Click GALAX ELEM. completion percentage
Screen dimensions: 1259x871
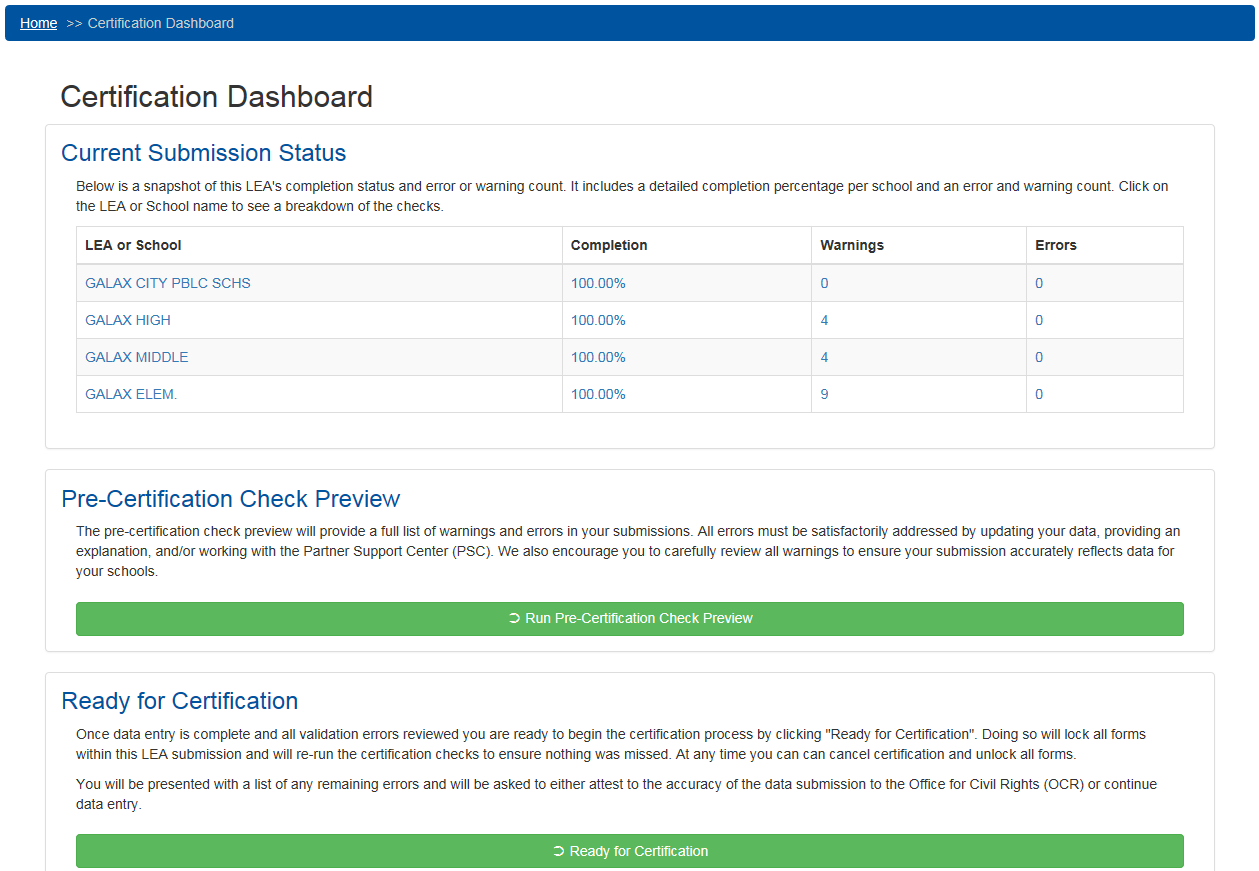pos(598,394)
